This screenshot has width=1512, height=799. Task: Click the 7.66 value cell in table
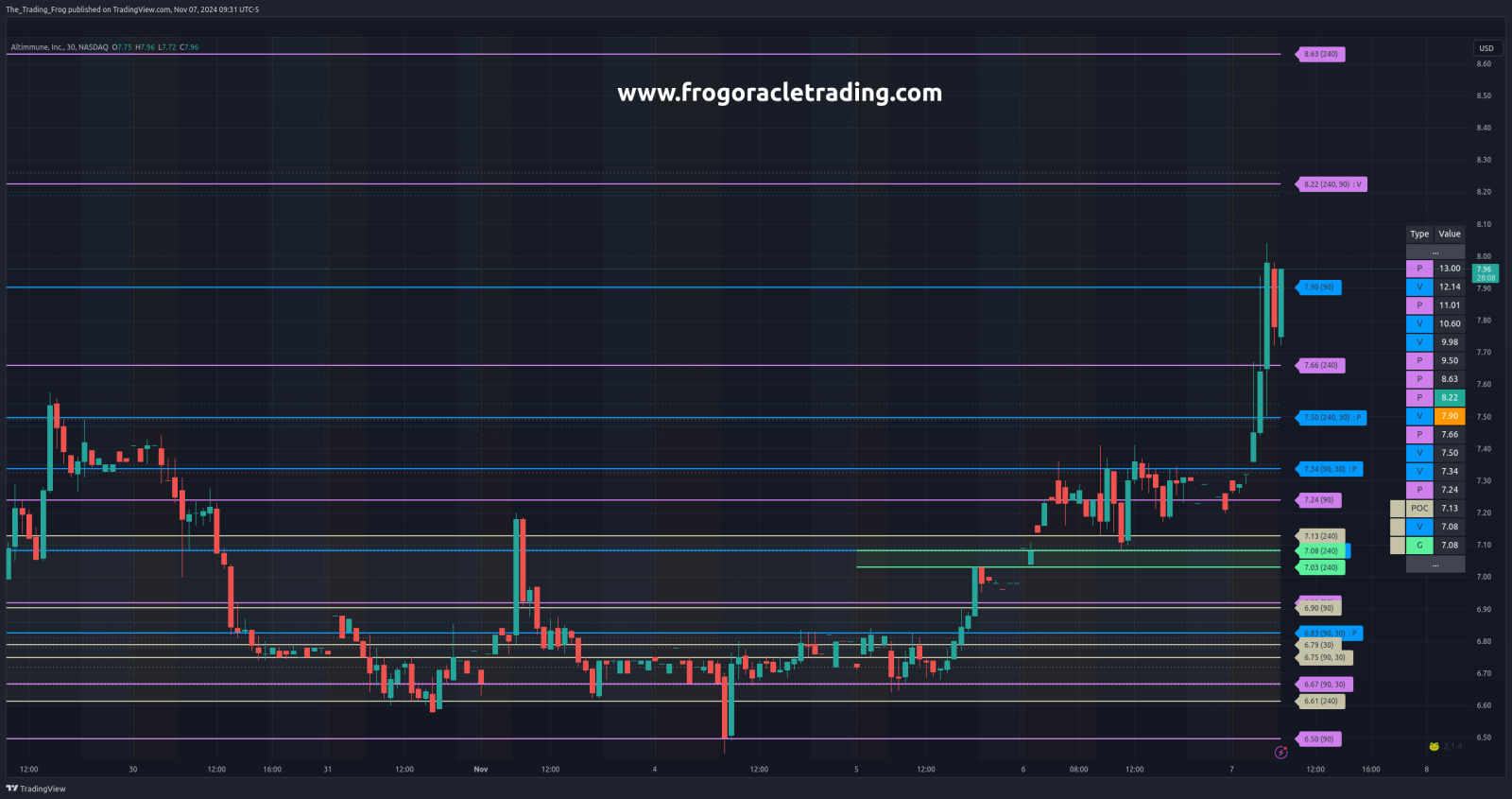[x=1450, y=434]
